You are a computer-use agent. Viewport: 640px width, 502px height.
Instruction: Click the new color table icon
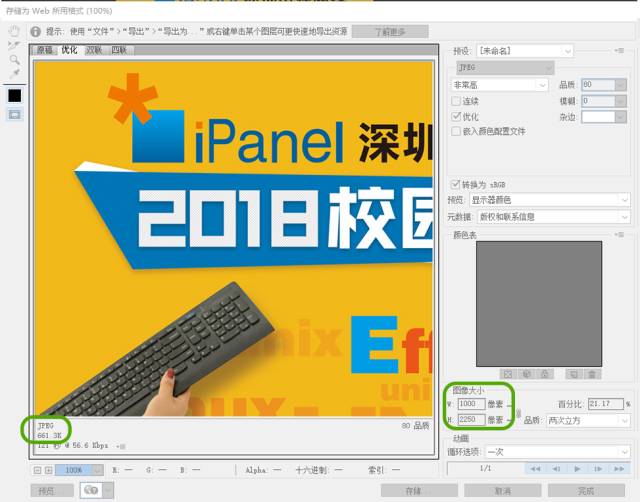(574, 374)
